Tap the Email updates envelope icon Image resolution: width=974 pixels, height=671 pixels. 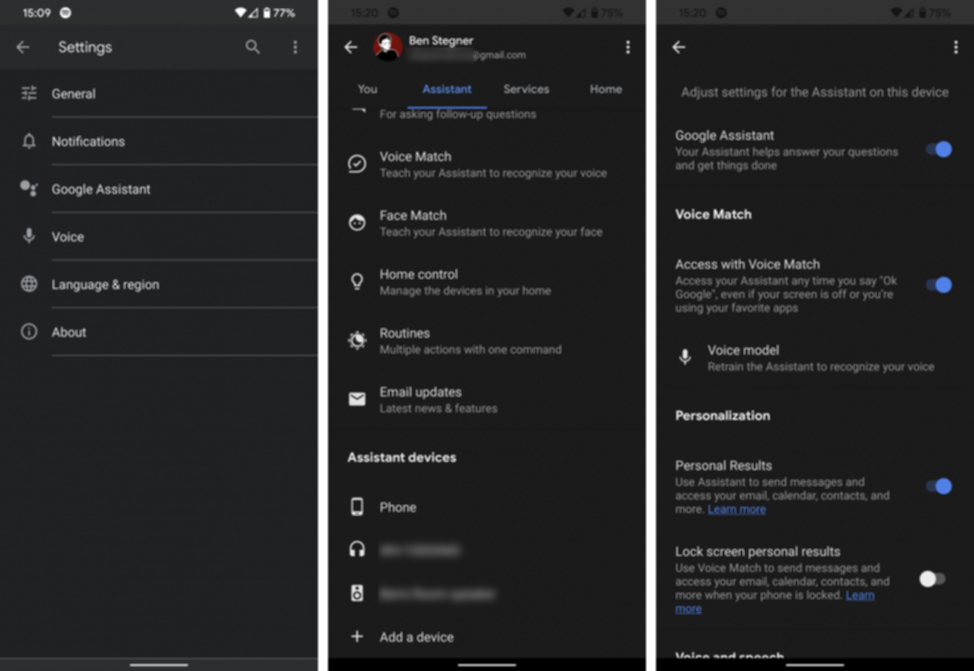(x=357, y=399)
